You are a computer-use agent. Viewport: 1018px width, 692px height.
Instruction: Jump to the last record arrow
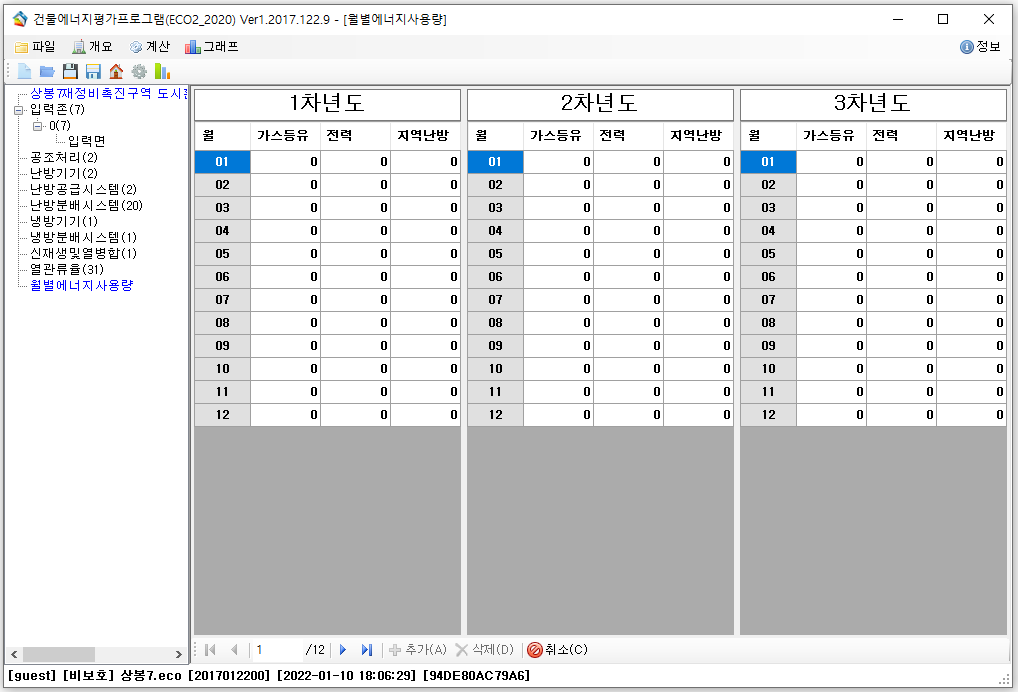pos(367,650)
